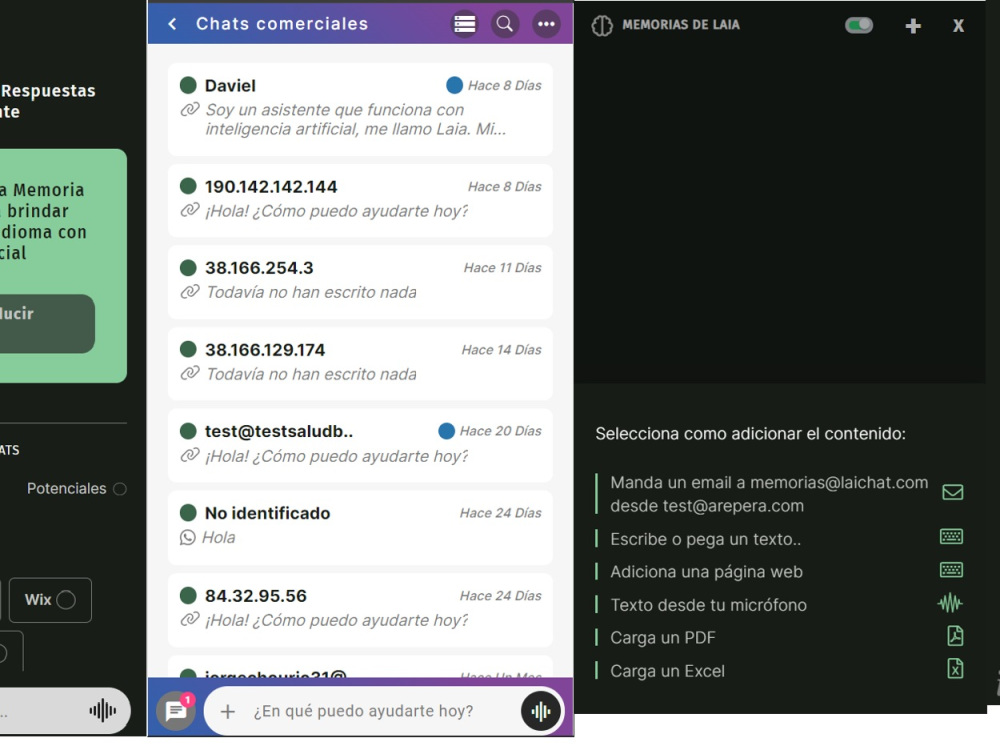Screen dimensions: 1000x750
Task: Select Carga un PDF option
Action: [663, 638]
